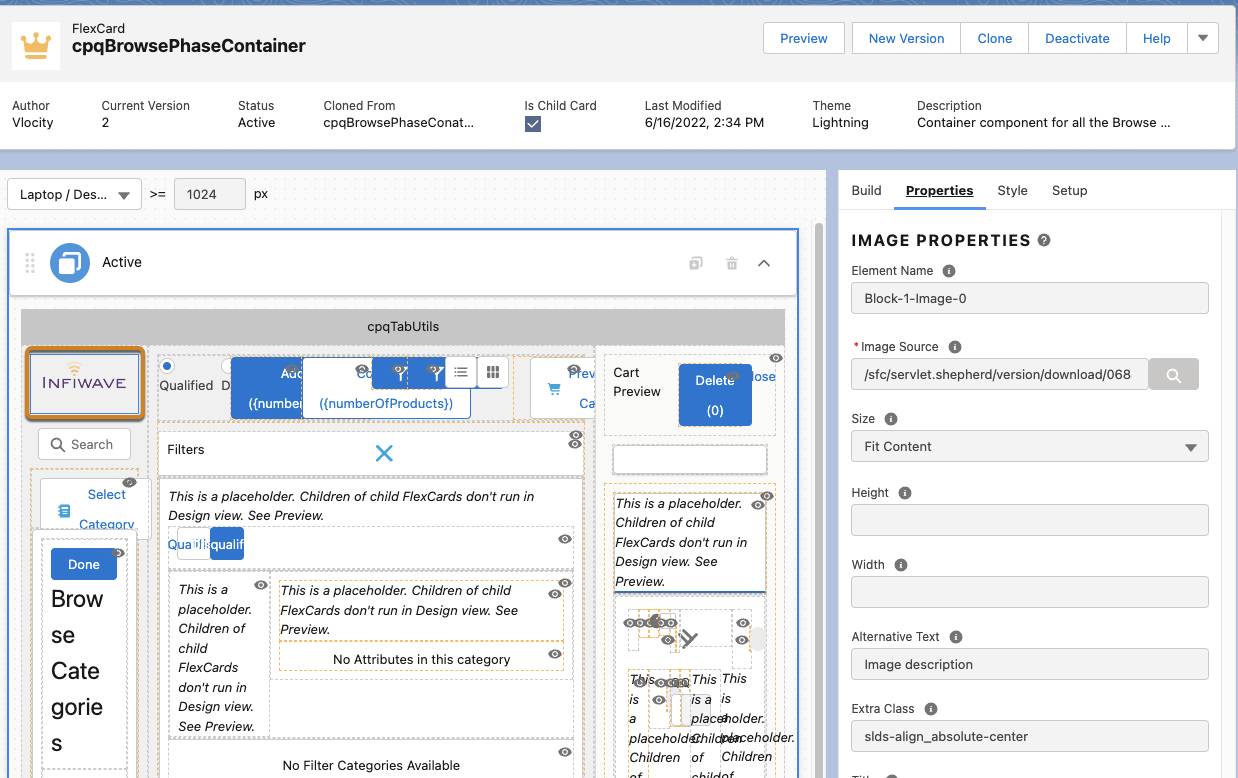Image resolution: width=1238 pixels, height=778 pixels.
Task: Click the trash icon to delete the Active state
Action: (731, 262)
